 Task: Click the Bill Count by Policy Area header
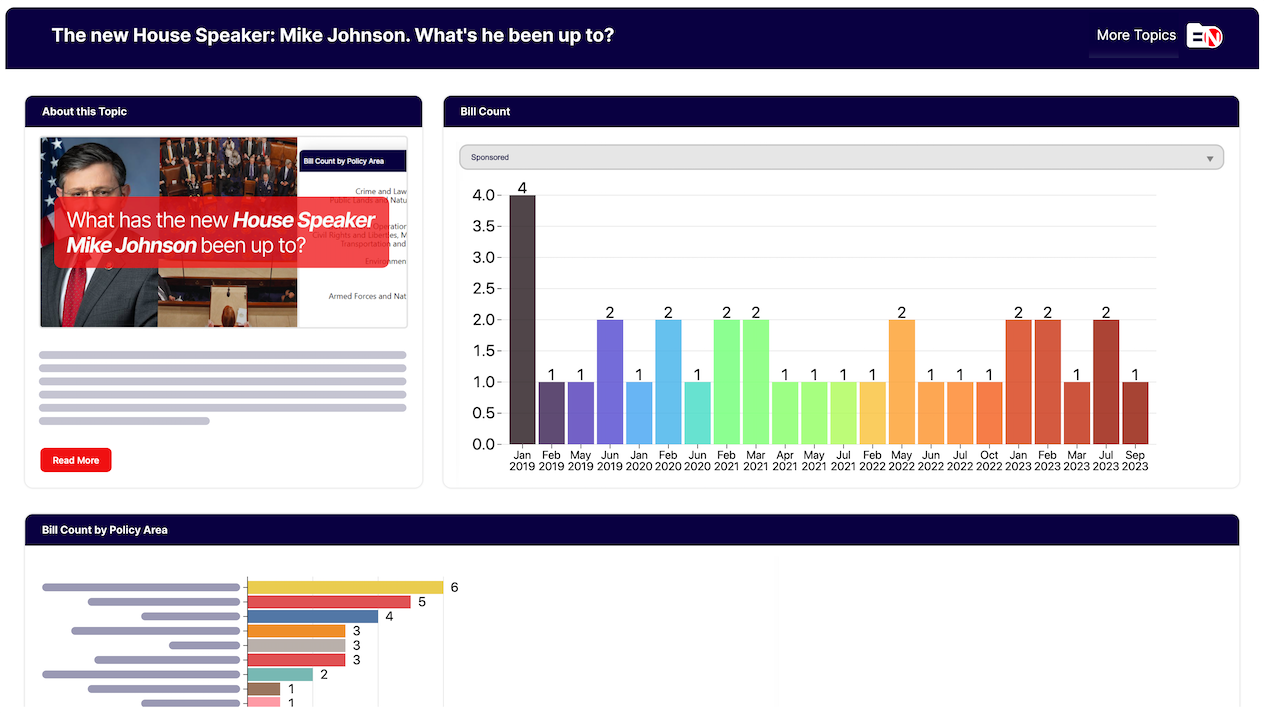105,530
